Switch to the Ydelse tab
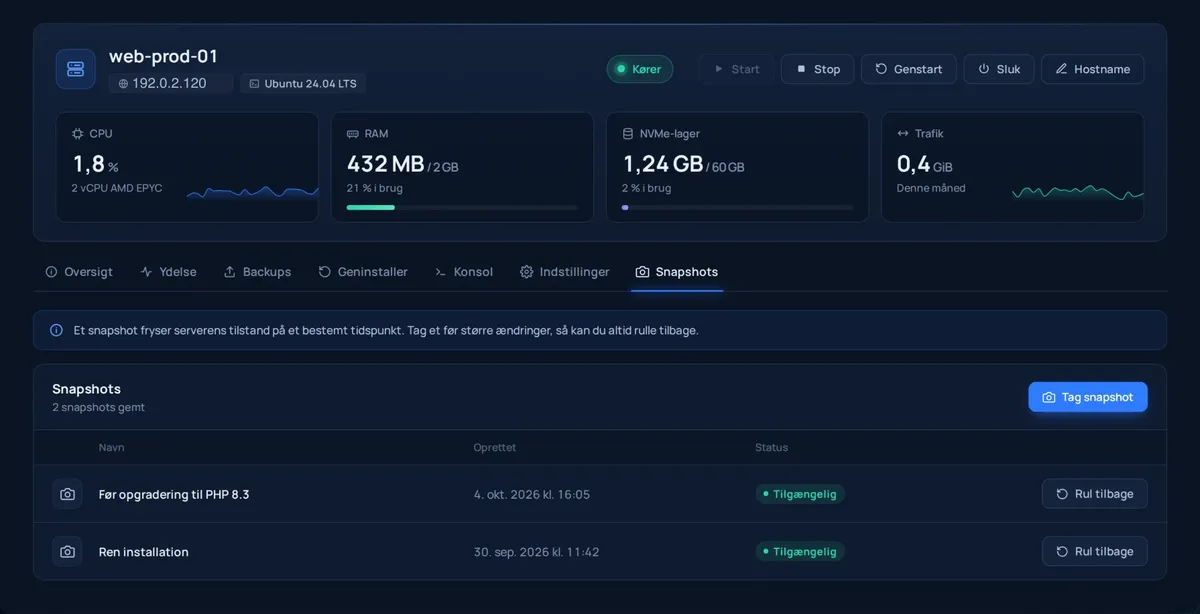1200x614 pixels. click(x=168, y=272)
